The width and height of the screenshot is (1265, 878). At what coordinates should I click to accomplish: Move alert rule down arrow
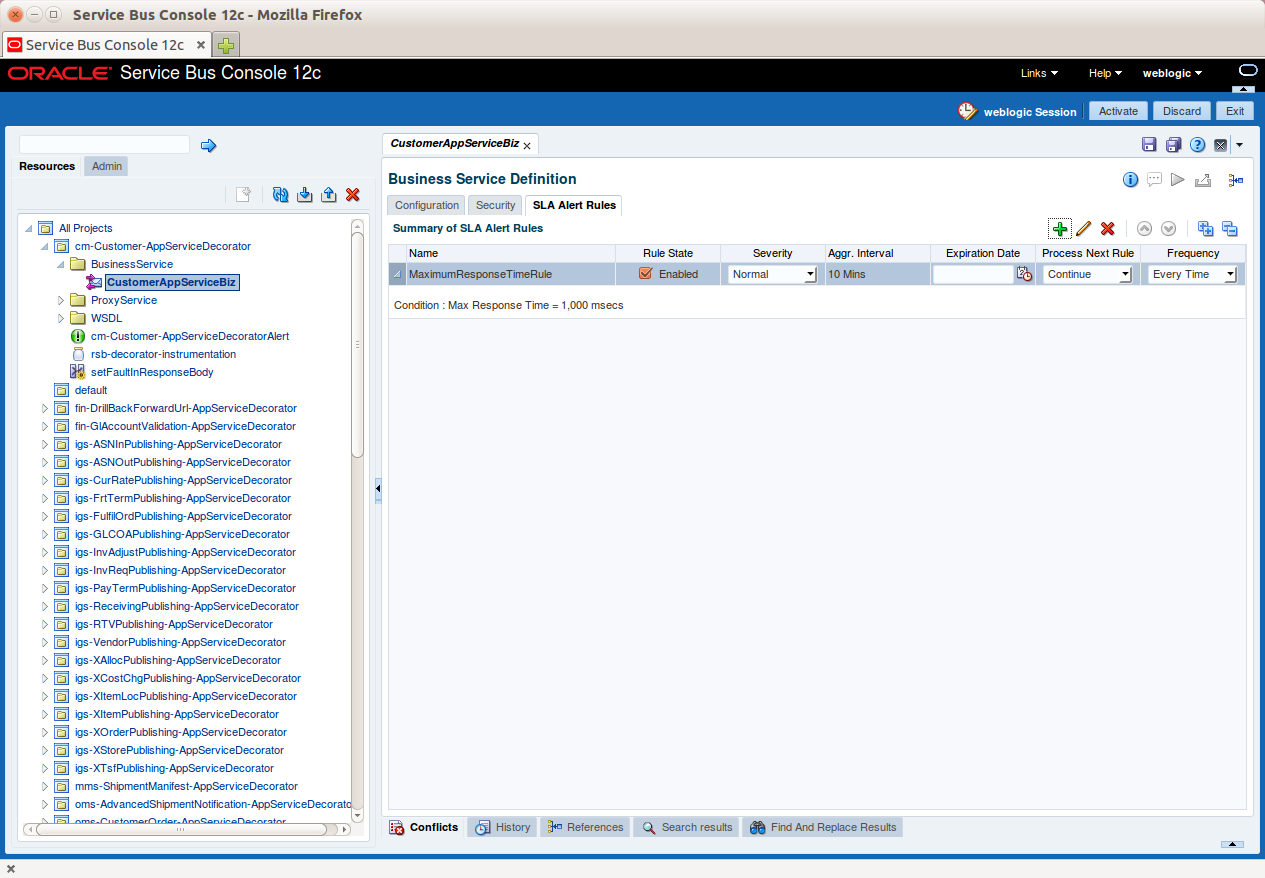pos(1168,229)
